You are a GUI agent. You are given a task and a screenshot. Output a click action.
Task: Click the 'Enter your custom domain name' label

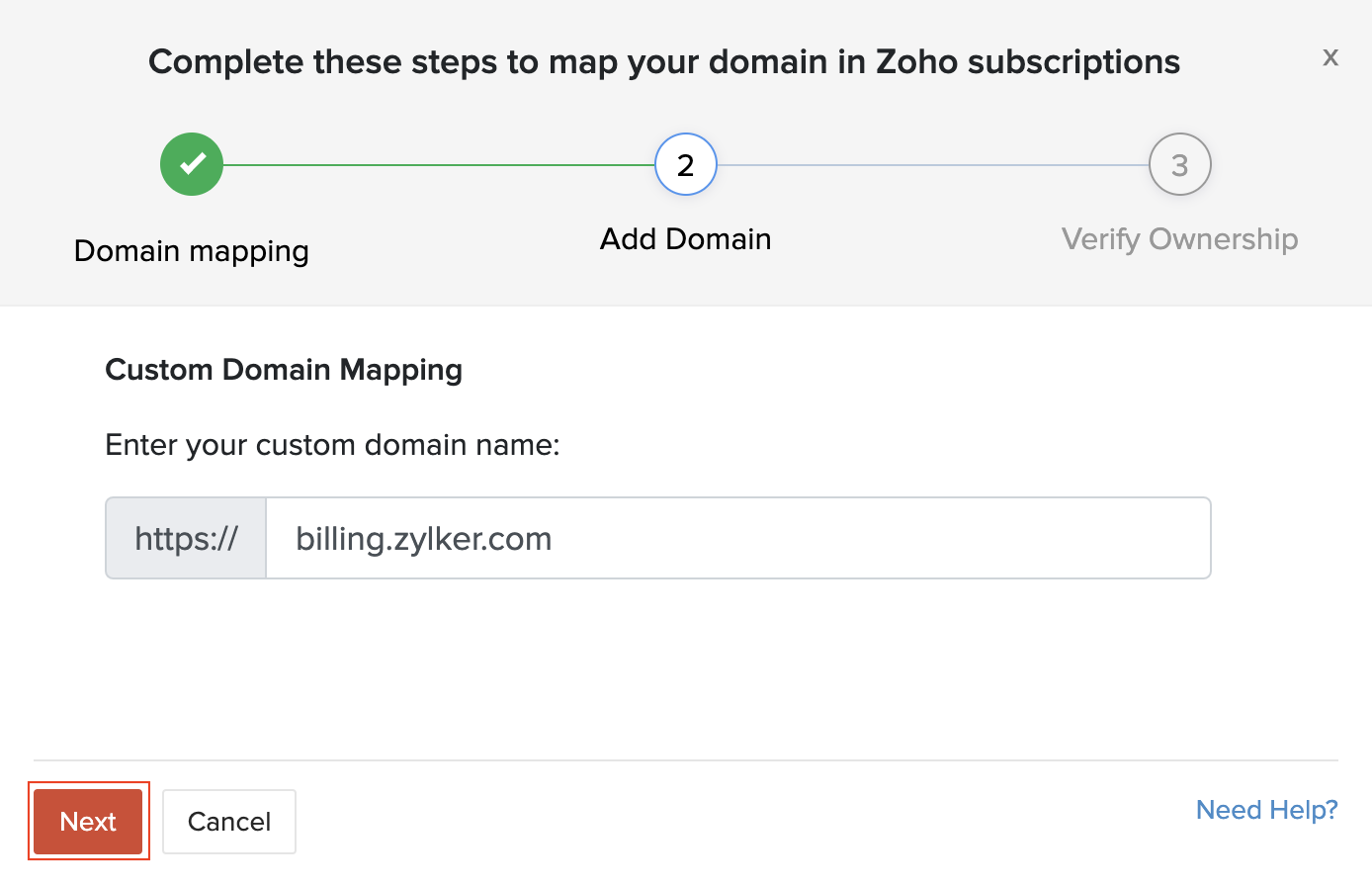pyautogui.click(x=332, y=445)
